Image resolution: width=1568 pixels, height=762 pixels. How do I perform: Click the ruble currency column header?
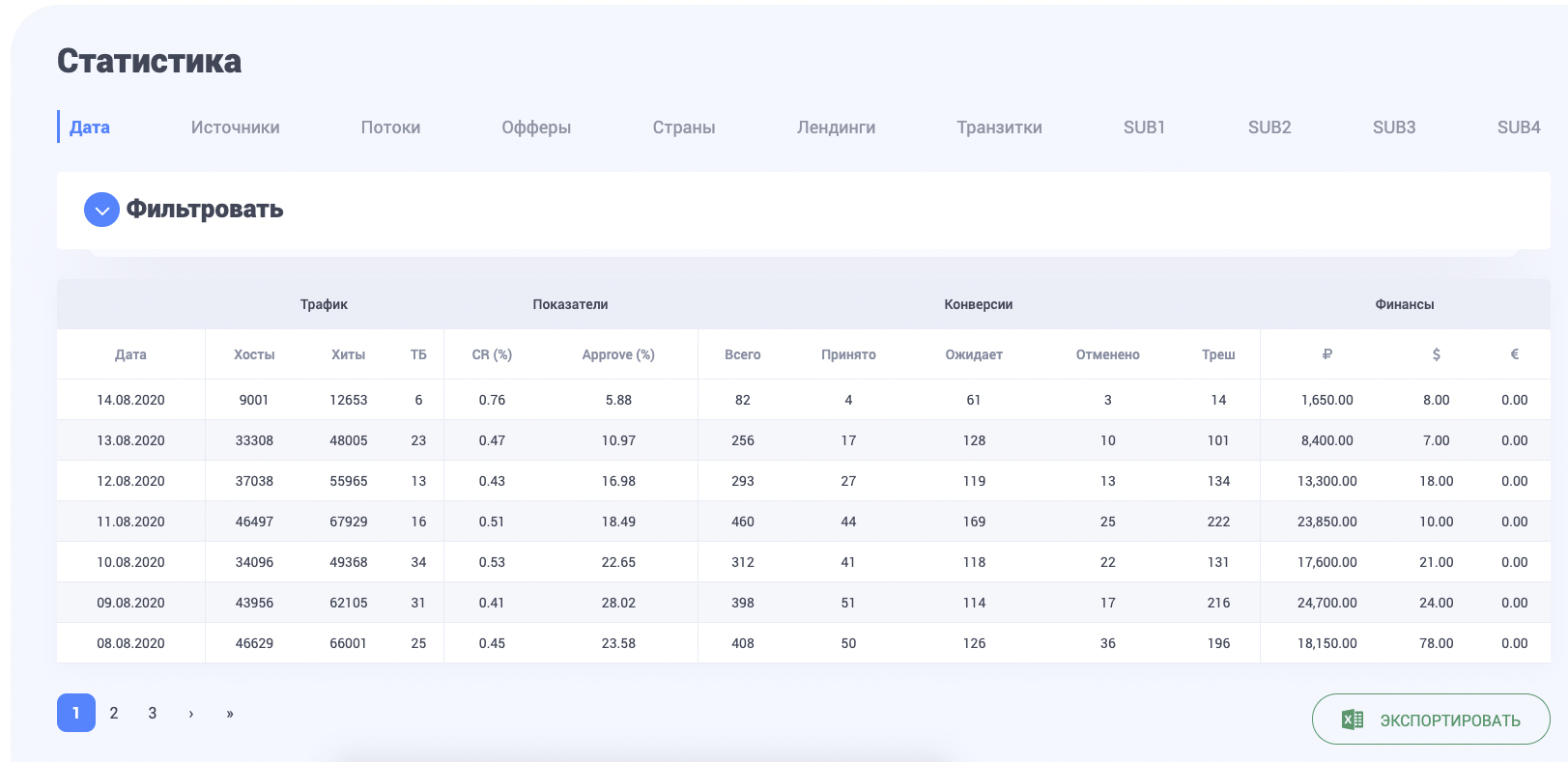(1326, 354)
